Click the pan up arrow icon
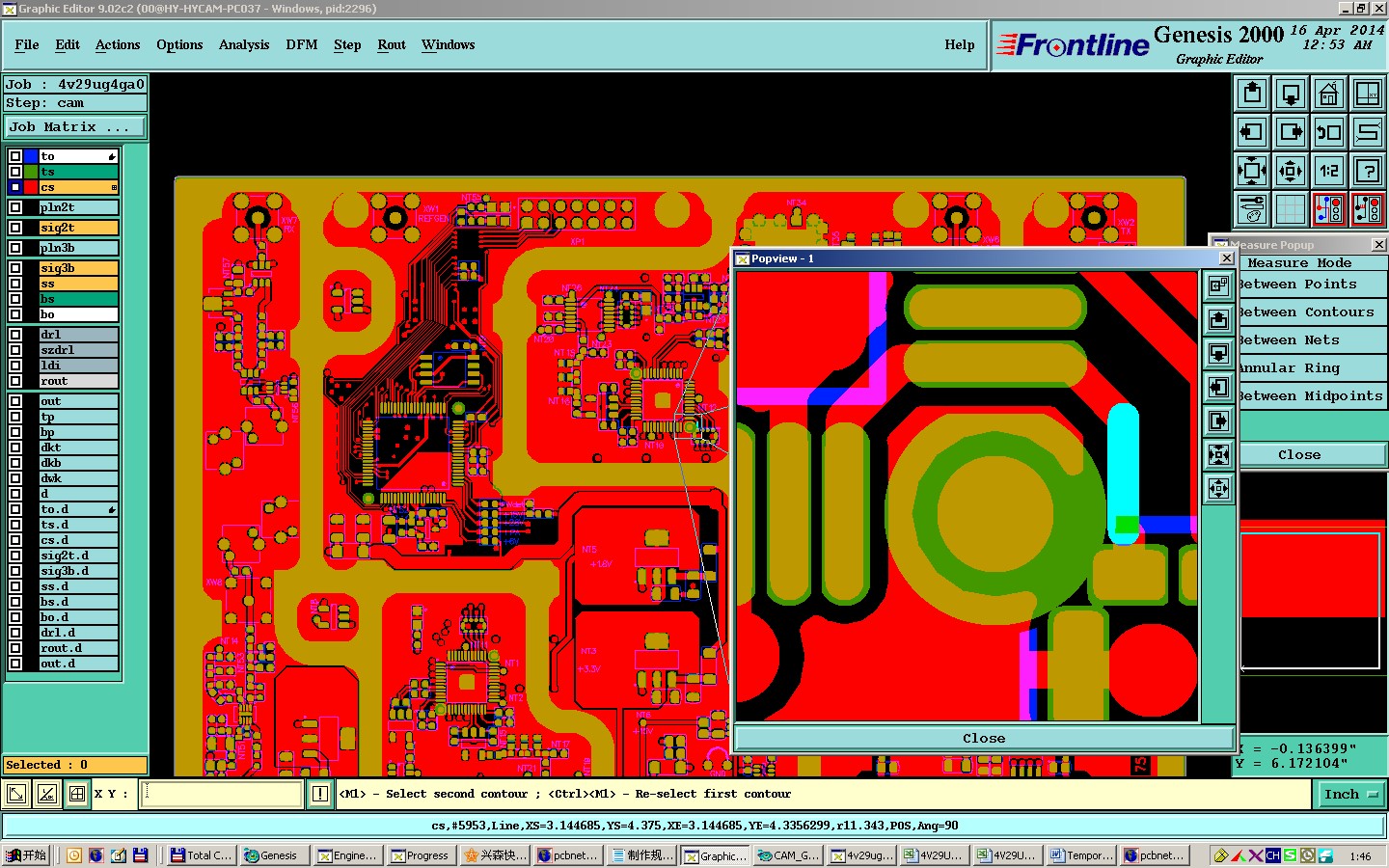This screenshot has width=1389, height=868. coord(1252,94)
